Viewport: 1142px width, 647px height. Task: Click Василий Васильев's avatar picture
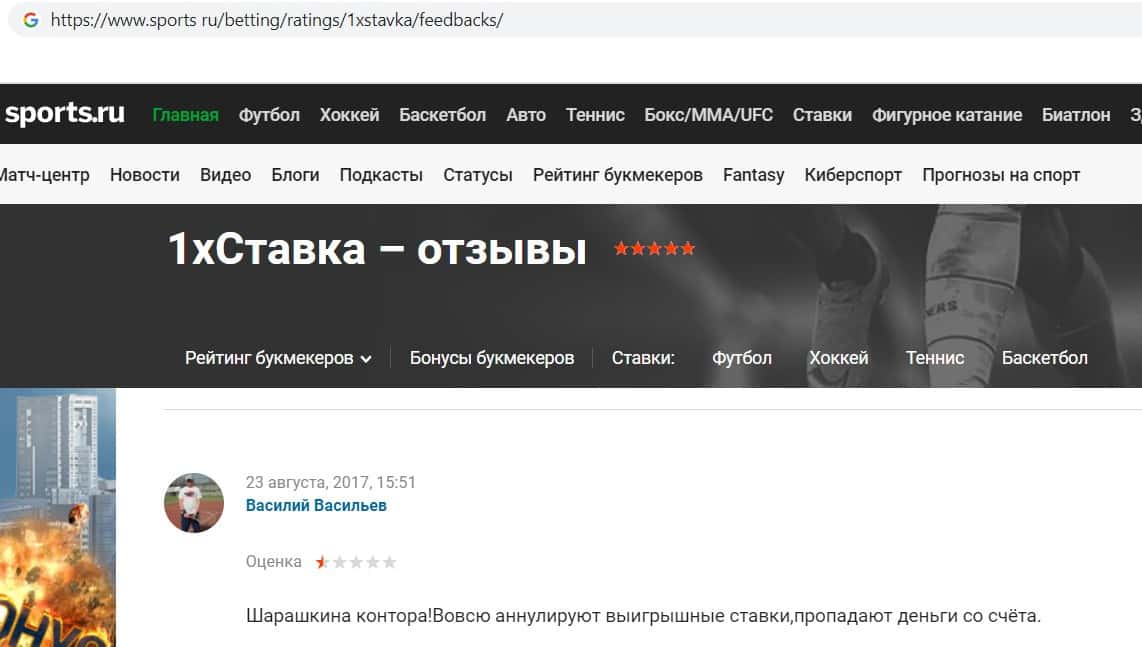point(194,503)
